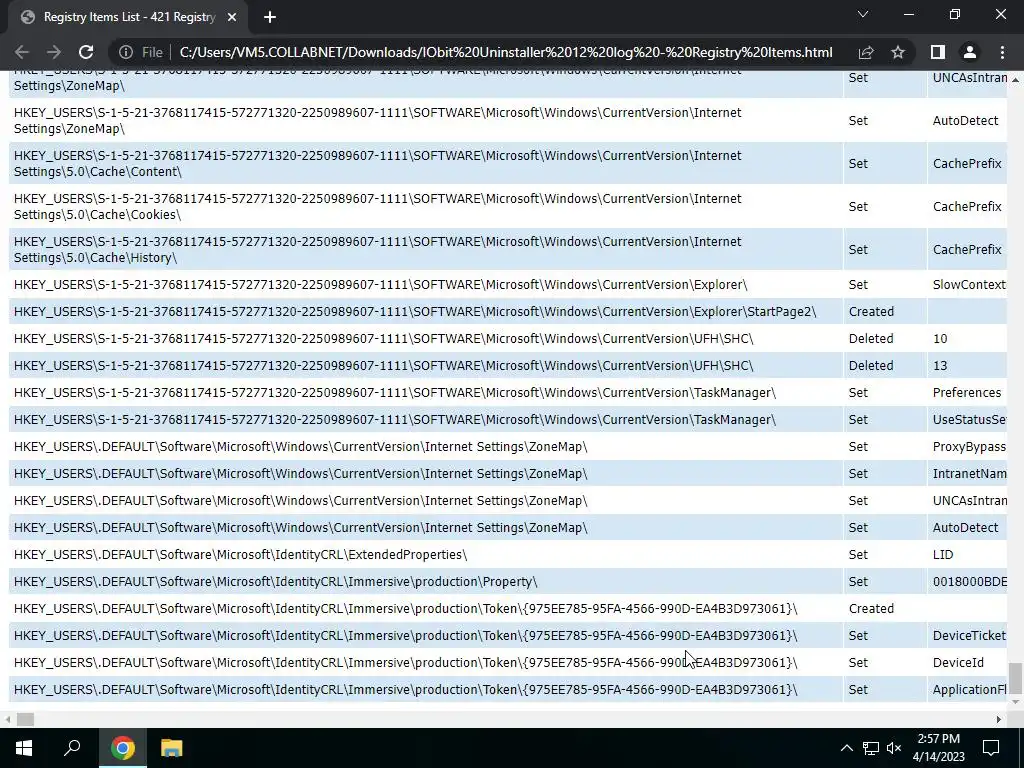The image size is (1024, 768).
Task: Click the IntranetNam value cell
Action: tap(969, 473)
